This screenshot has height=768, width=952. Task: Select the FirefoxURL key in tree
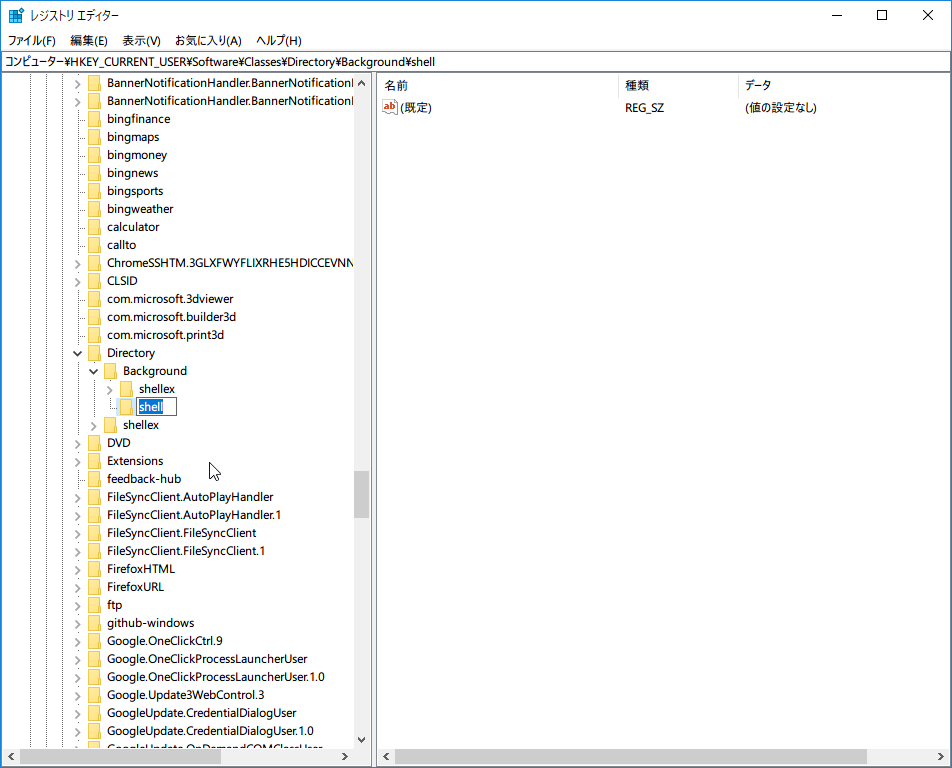click(135, 587)
